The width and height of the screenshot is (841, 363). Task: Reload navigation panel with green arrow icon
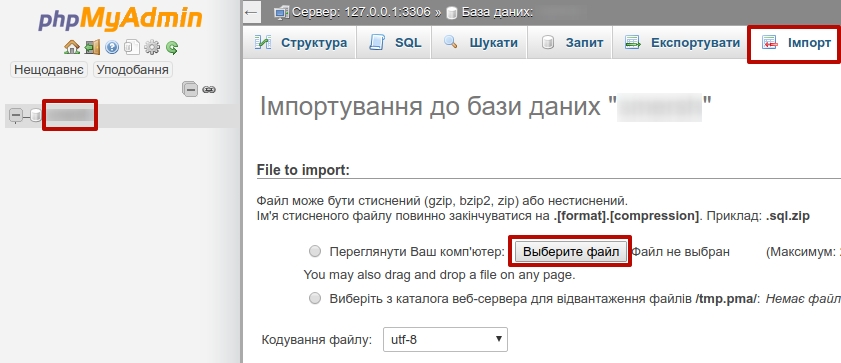coord(172,48)
